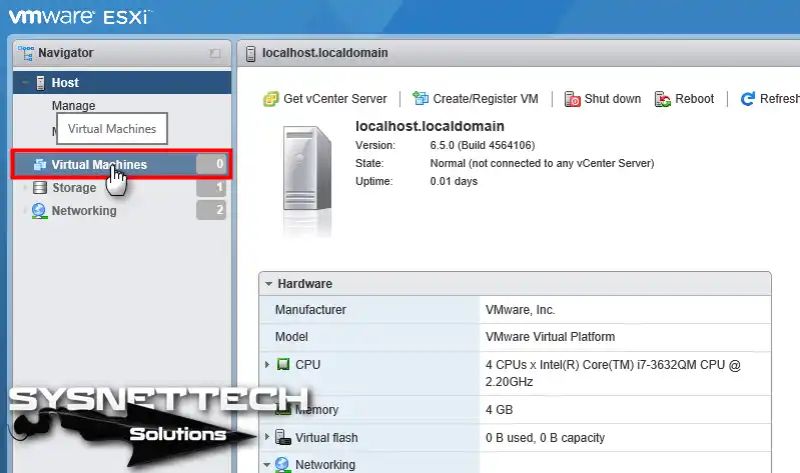800x473 pixels.
Task: Click the Manufacturer label in Hardware
Action: click(310, 310)
